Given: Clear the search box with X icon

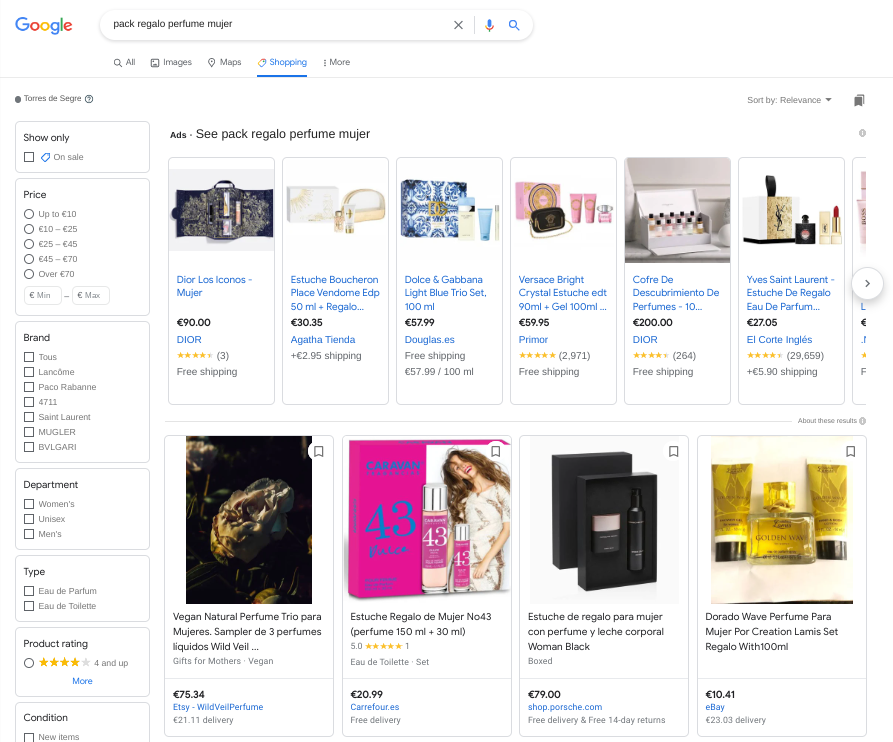Looking at the screenshot, I should [458, 25].
